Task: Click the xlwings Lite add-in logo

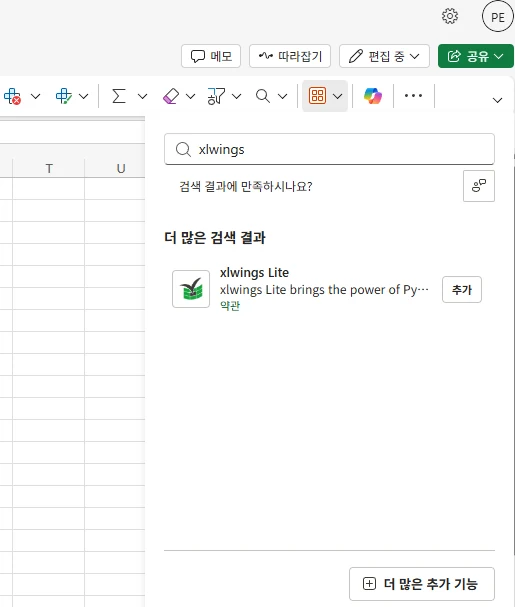Action: point(191,289)
